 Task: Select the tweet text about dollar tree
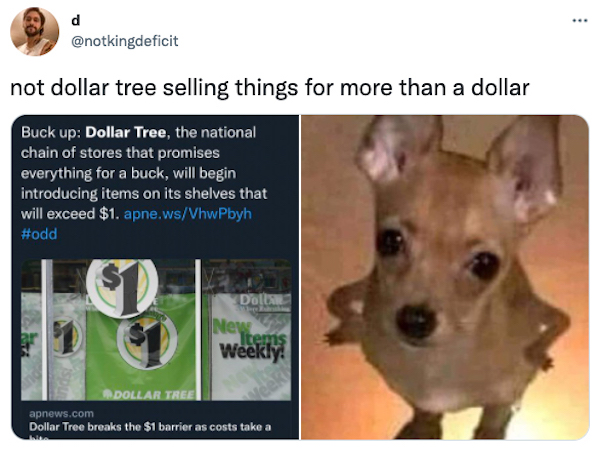270,88
